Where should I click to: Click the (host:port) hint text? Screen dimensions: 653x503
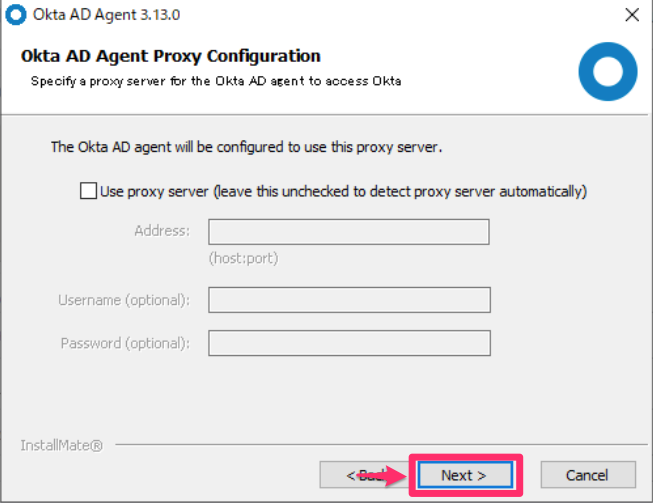243,258
